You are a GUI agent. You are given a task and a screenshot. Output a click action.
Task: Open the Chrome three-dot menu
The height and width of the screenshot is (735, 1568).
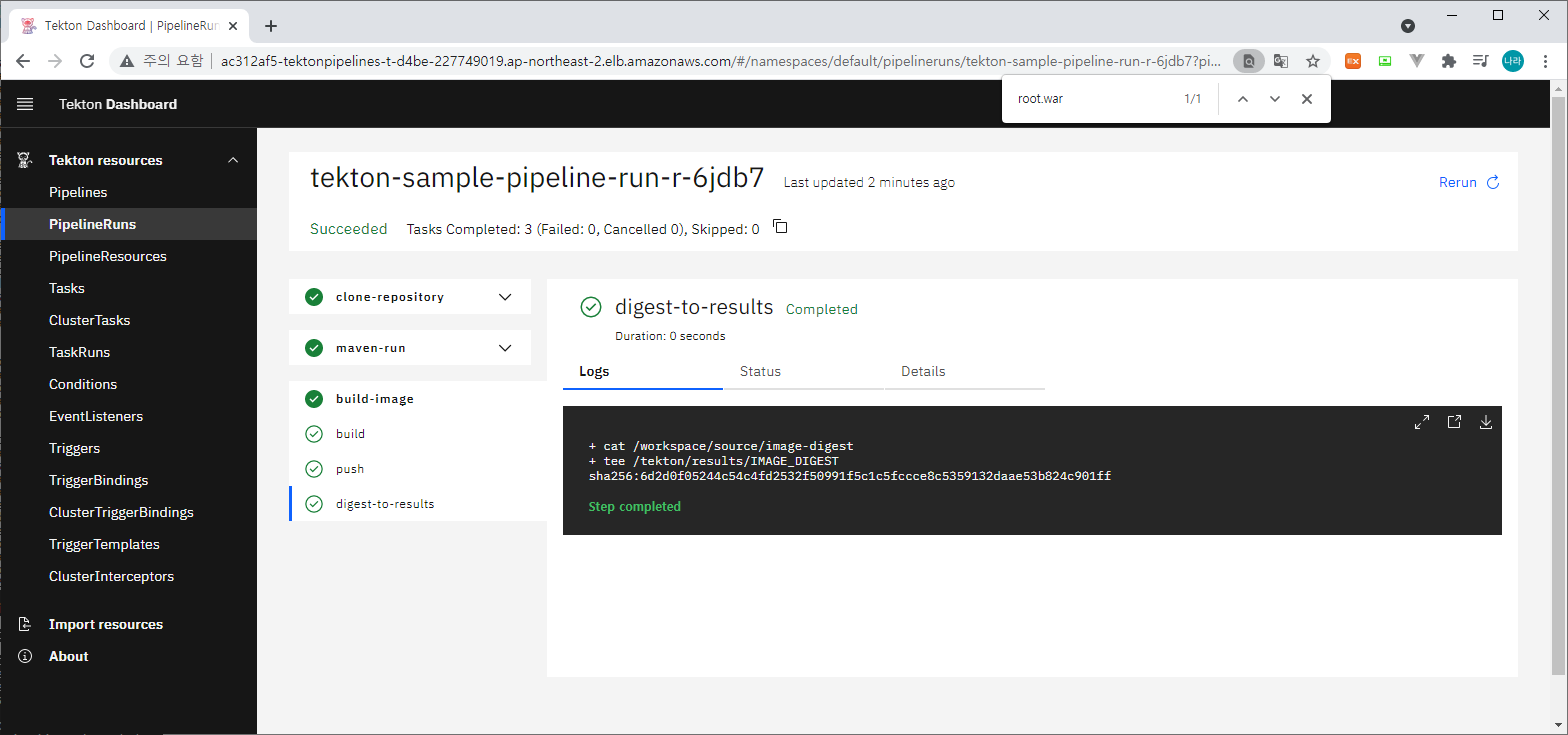point(1546,61)
